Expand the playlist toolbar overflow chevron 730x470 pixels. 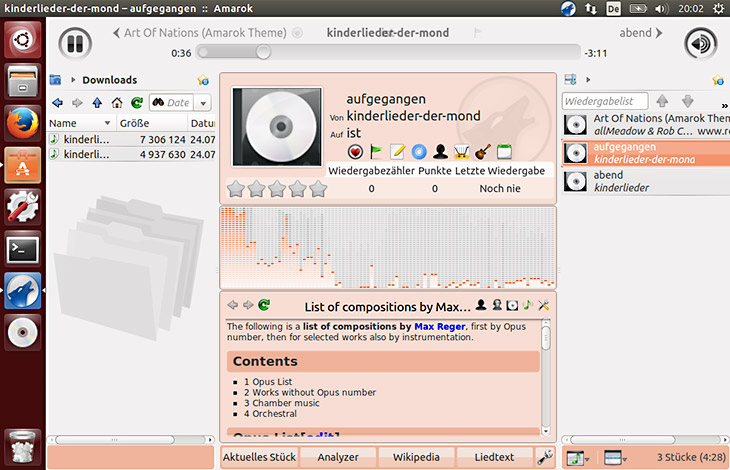724,106
